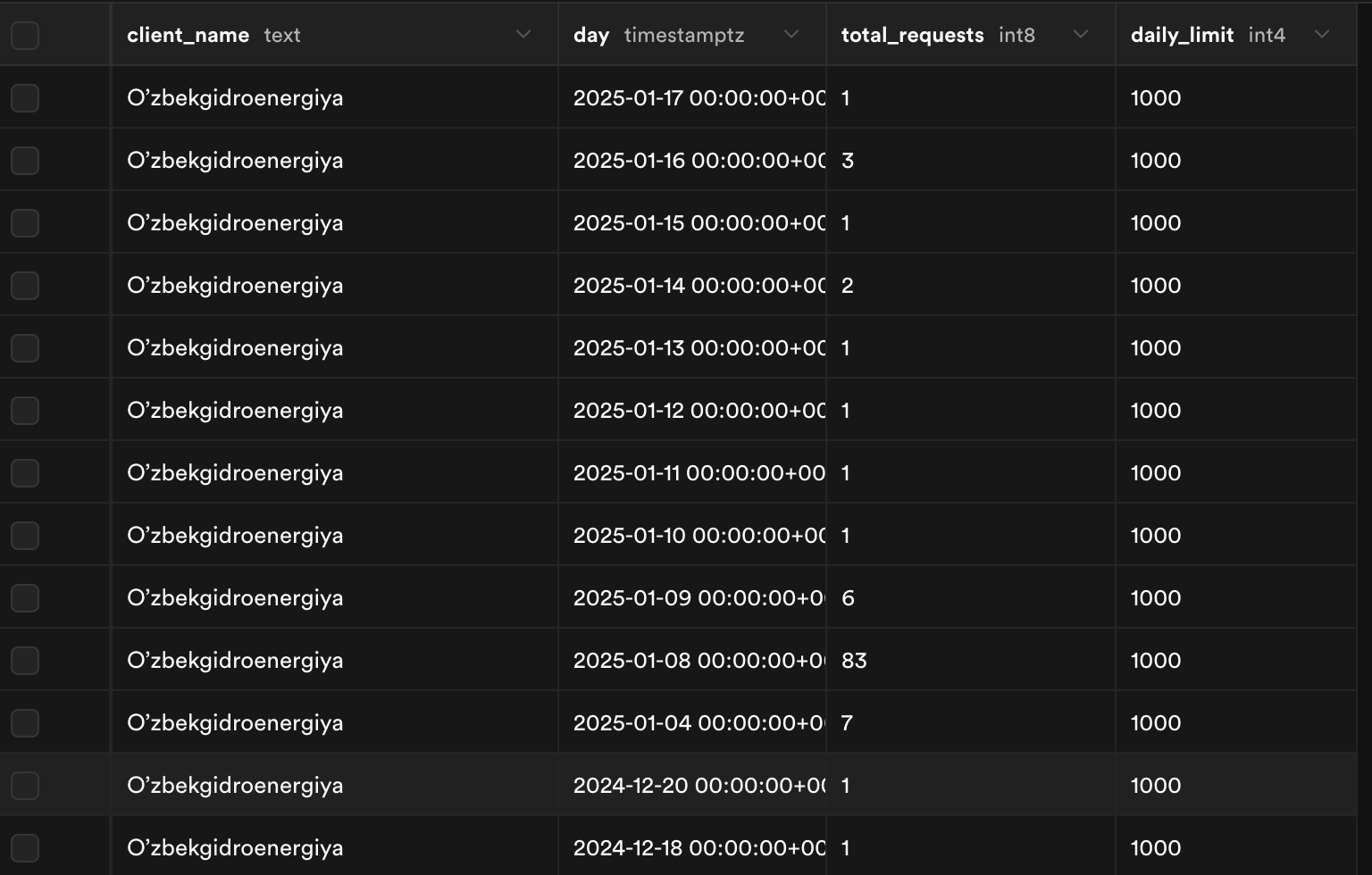Check the row dated 2025-01-10

(24, 536)
